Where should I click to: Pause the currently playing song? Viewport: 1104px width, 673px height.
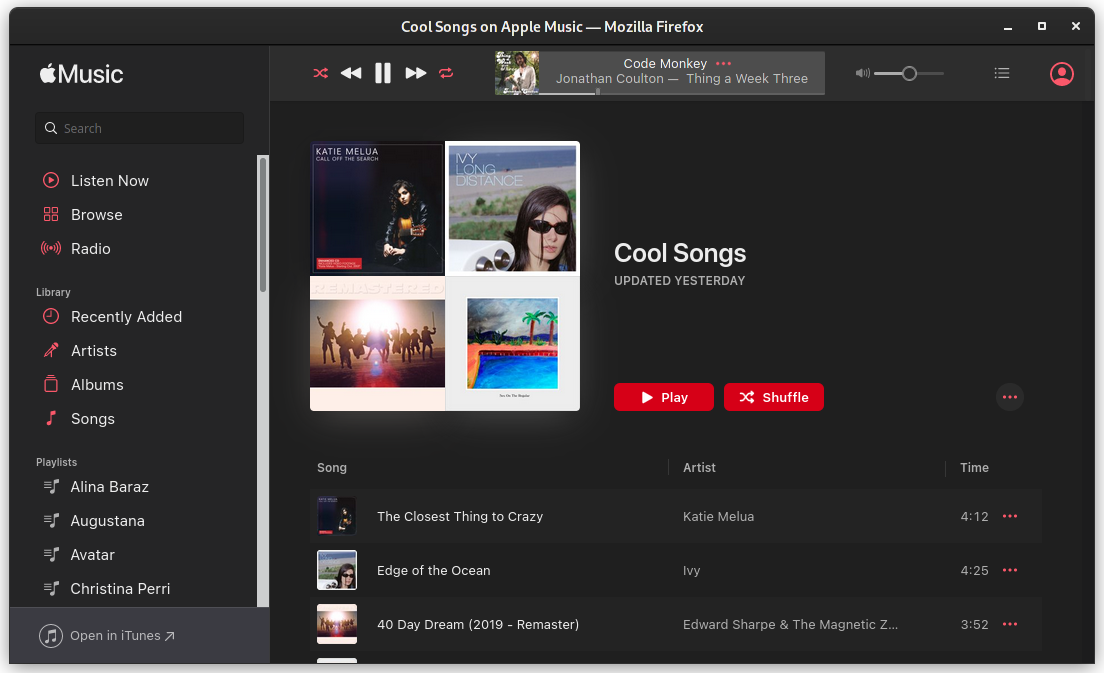click(x=383, y=73)
